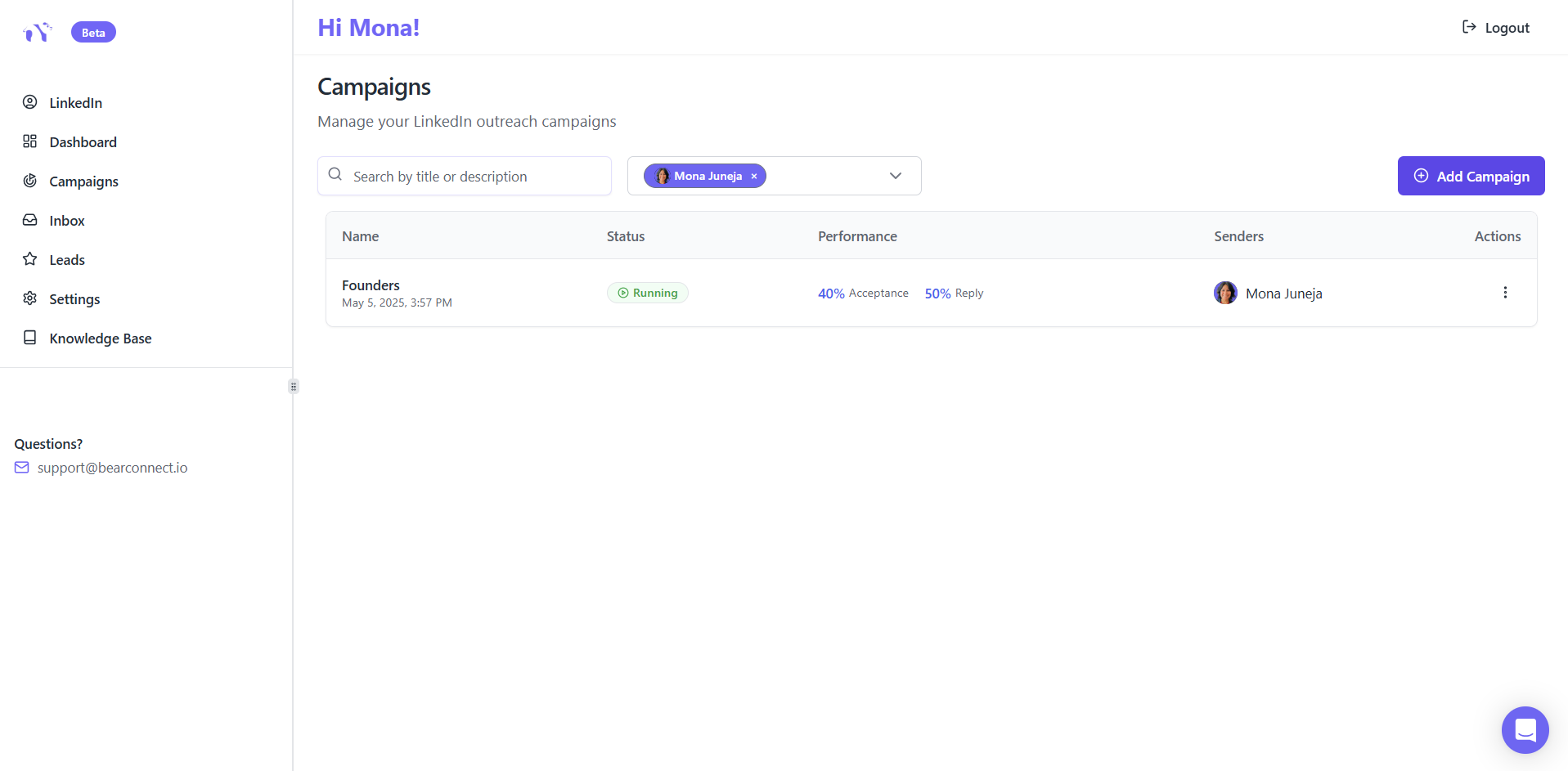Click the Running status badge

click(647, 293)
